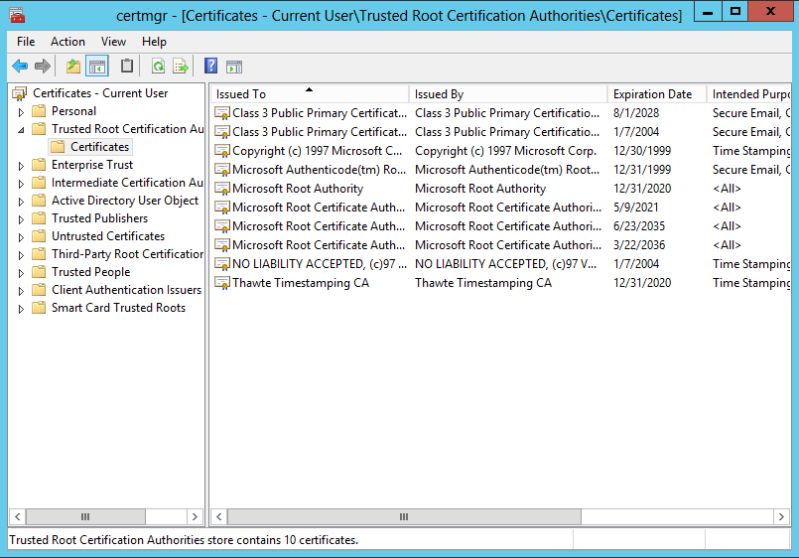799x558 pixels.
Task: Expand the Enterprise Trust node
Action: (21, 166)
